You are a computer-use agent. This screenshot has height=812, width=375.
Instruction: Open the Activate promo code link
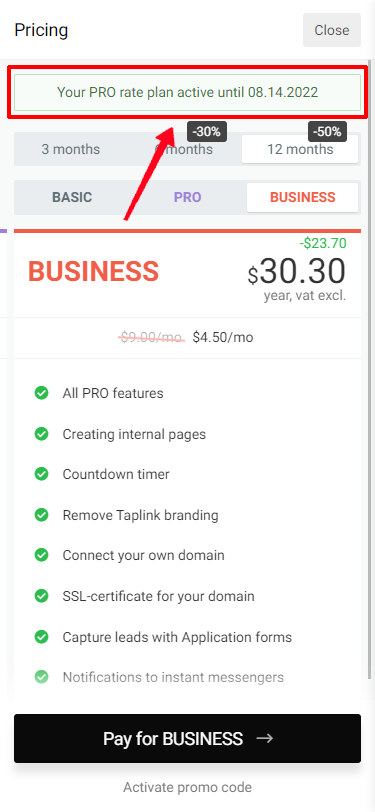point(188,788)
